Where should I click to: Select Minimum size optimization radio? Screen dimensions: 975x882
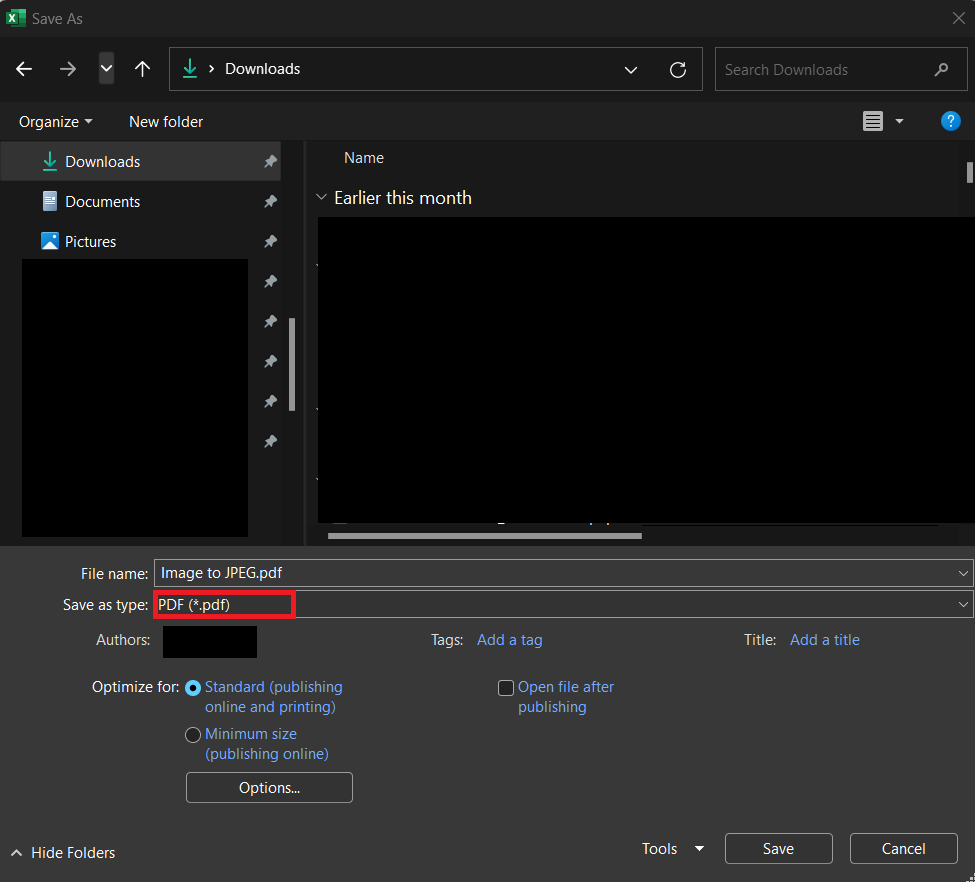pyautogui.click(x=193, y=735)
